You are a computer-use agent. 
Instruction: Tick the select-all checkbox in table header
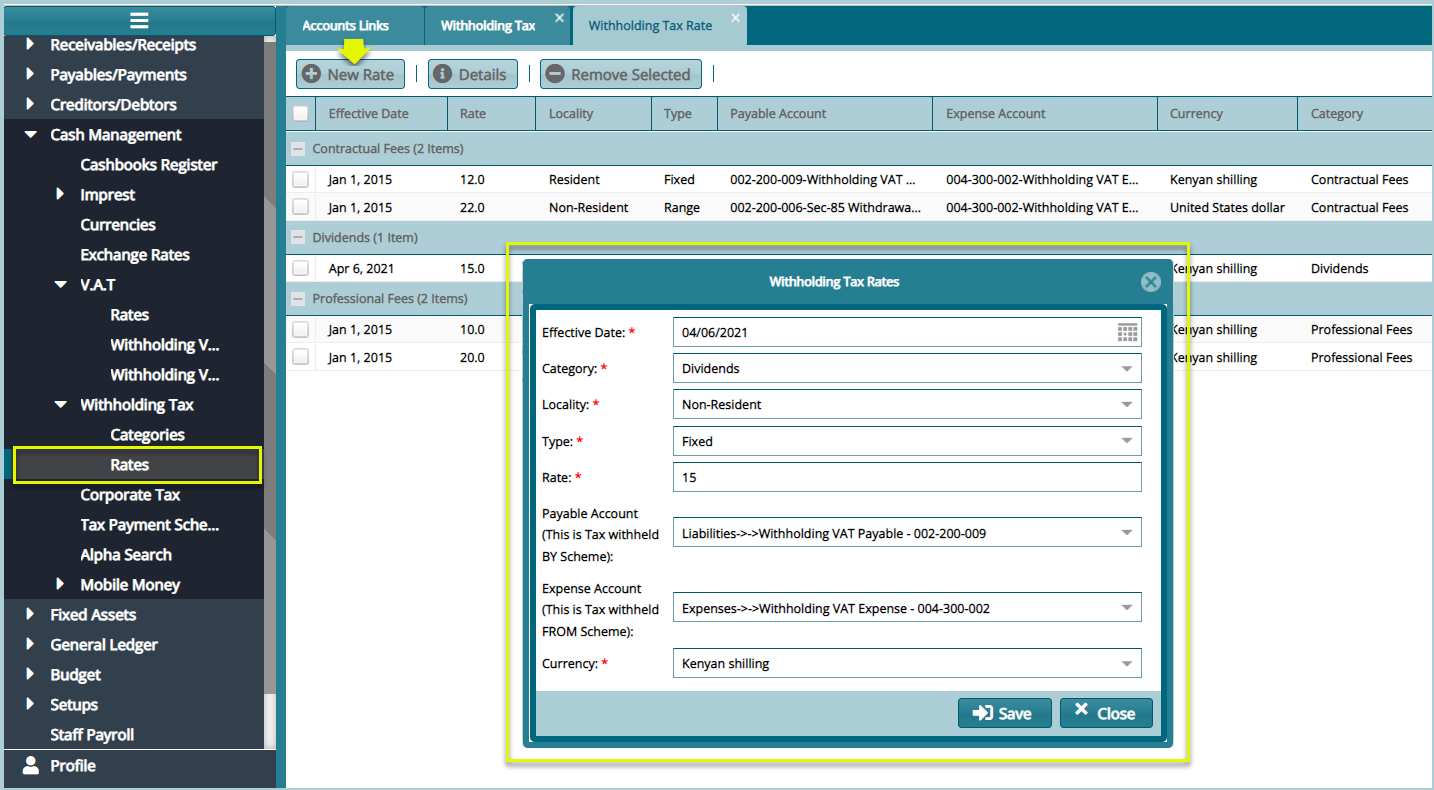tap(300, 114)
